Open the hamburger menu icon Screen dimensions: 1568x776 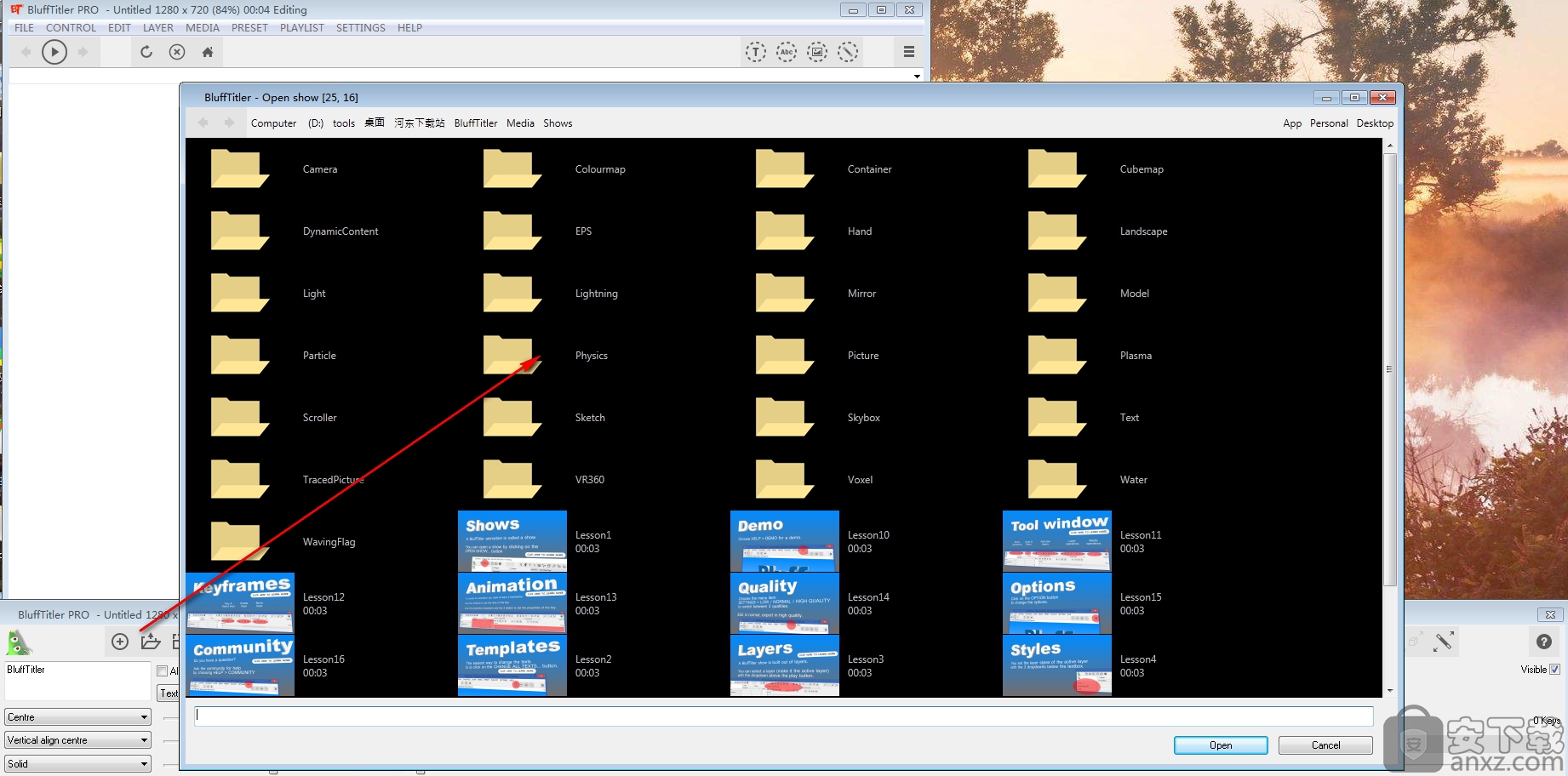point(909,52)
